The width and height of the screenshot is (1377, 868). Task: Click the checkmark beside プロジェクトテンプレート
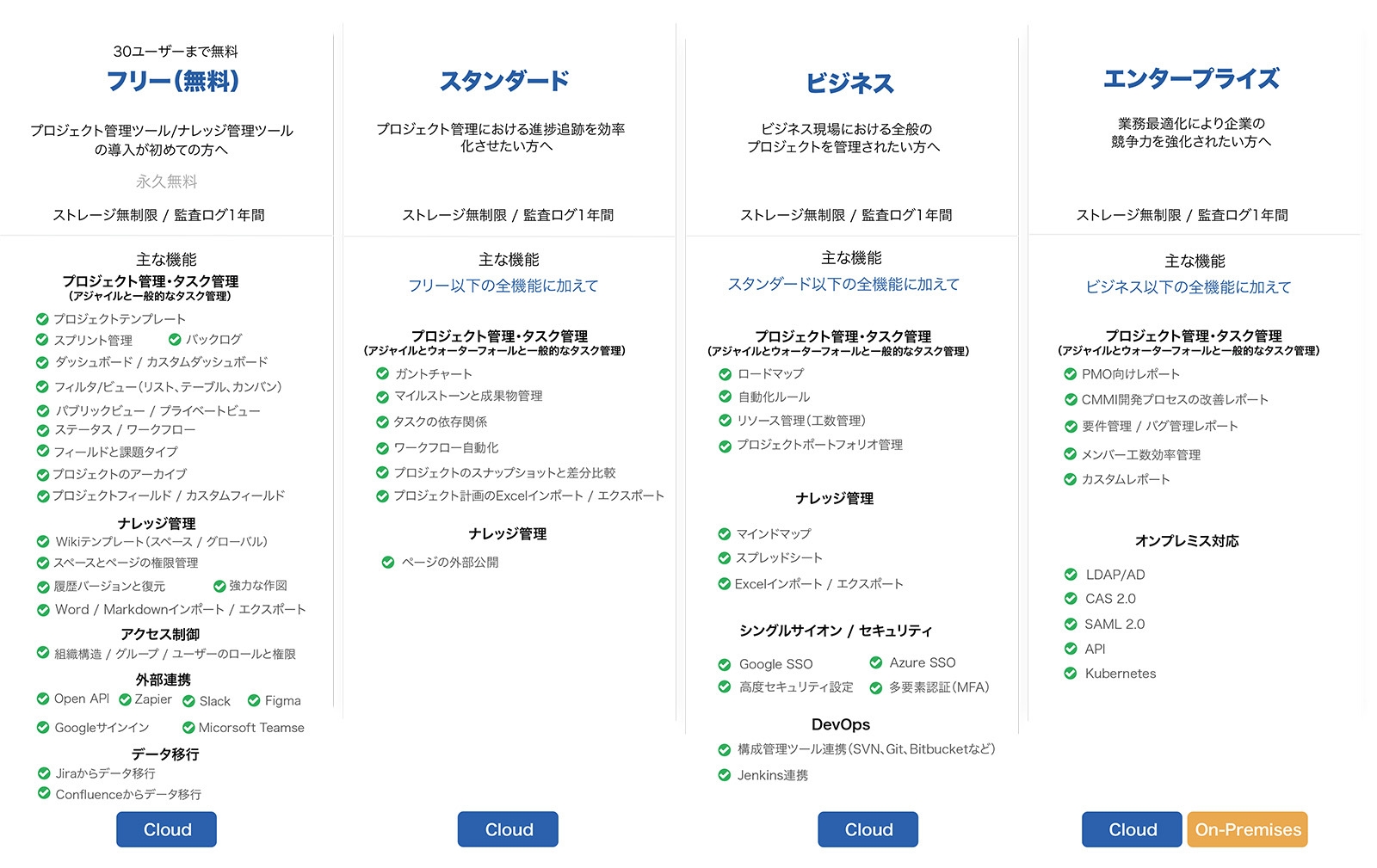coord(43,318)
